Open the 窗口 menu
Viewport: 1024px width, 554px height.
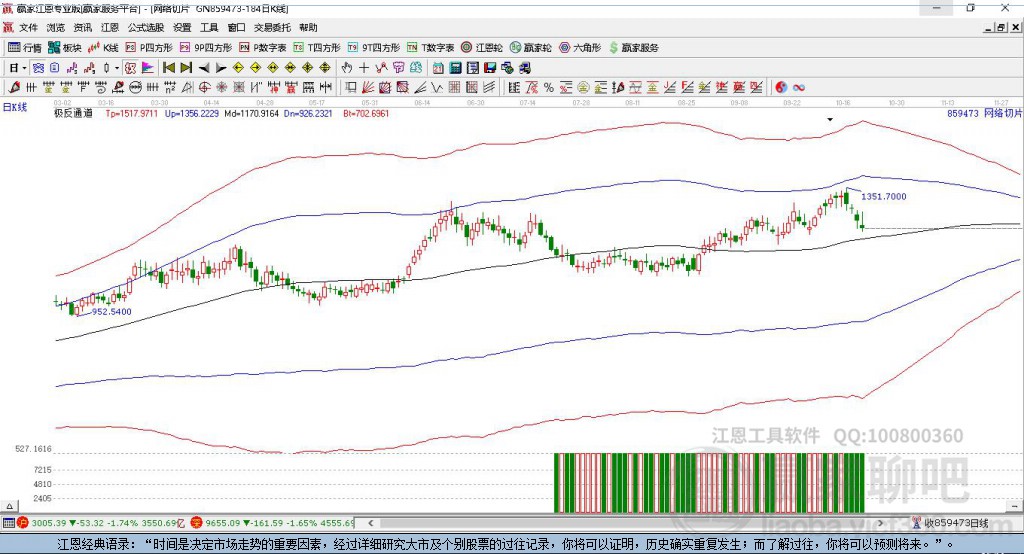(236, 27)
